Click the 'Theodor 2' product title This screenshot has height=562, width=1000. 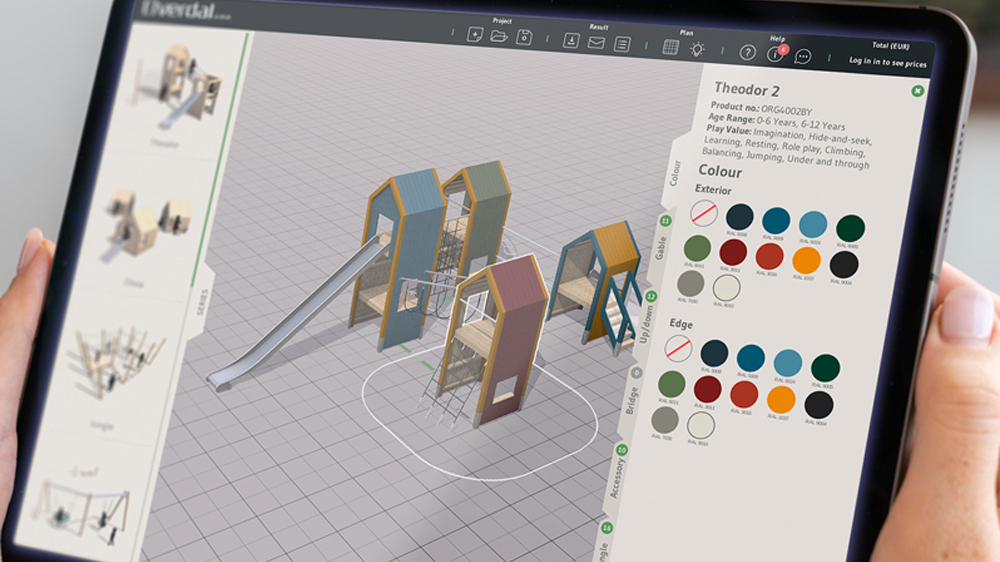[746, 89]
